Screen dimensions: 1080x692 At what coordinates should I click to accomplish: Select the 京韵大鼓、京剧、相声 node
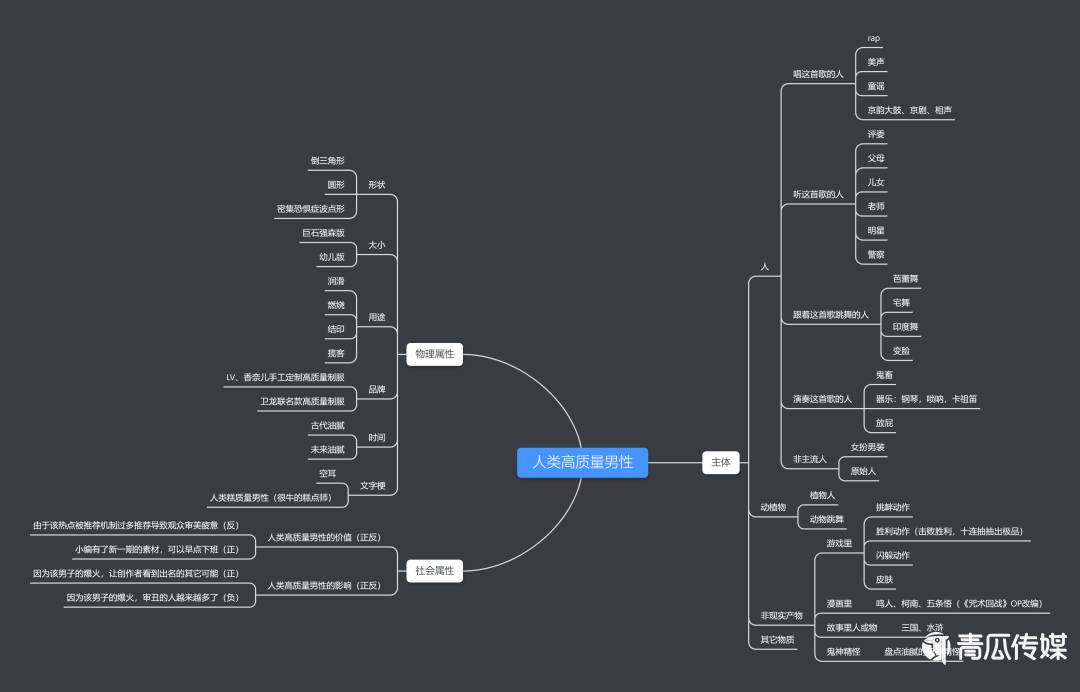909,110
